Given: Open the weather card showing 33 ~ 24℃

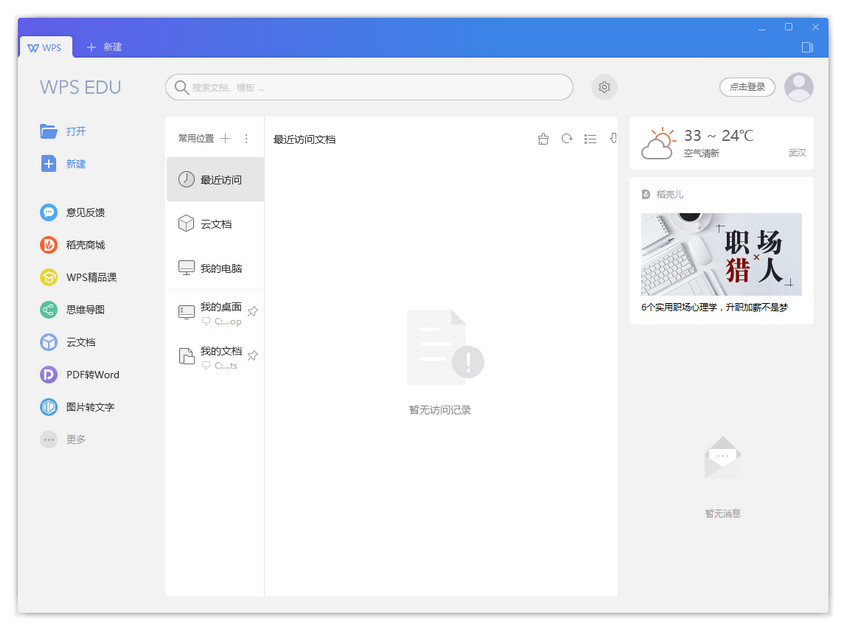Looking at the screenshot, I should [x=721, y=143].
